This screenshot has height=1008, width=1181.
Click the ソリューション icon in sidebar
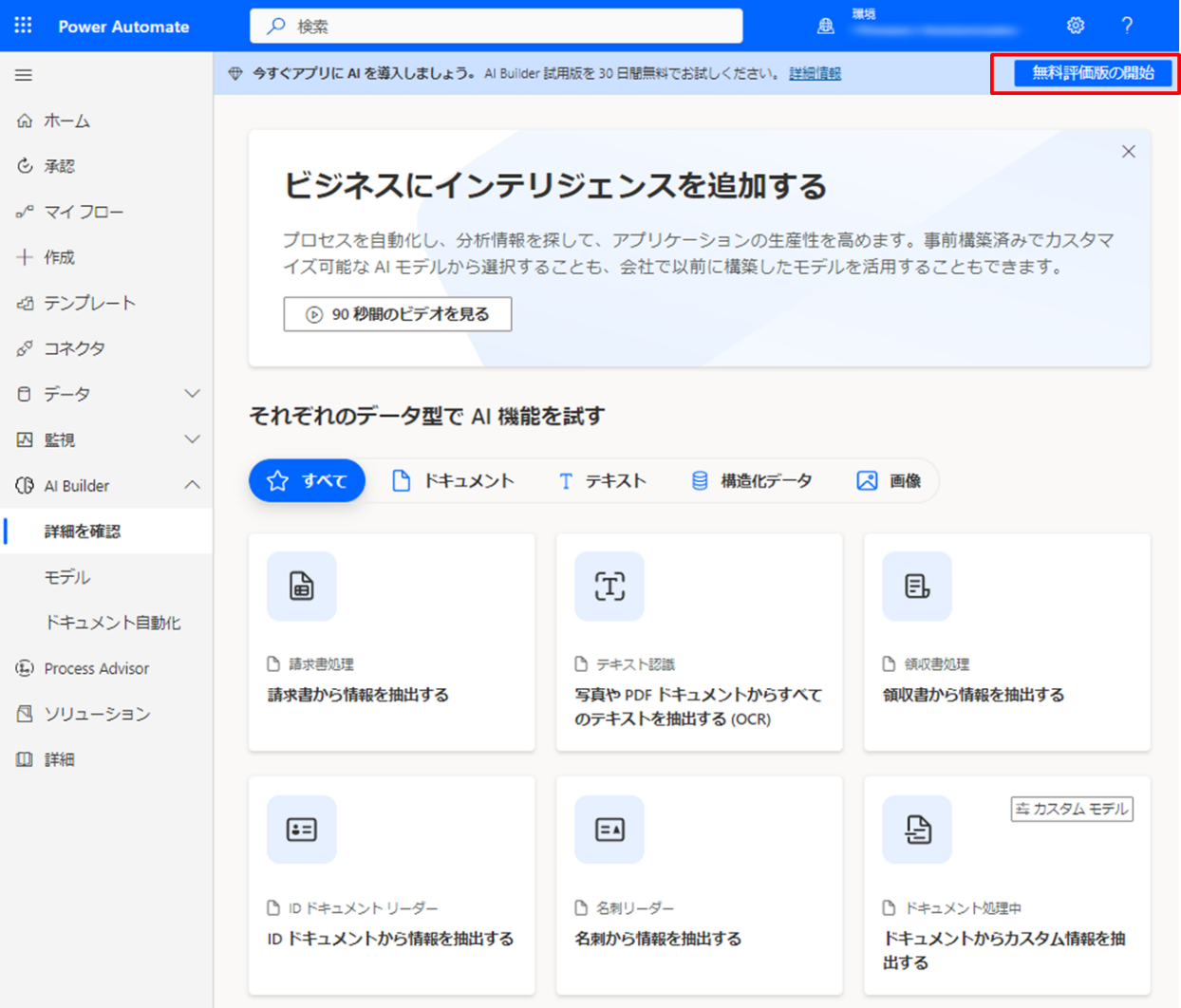[x=25, y=714]
